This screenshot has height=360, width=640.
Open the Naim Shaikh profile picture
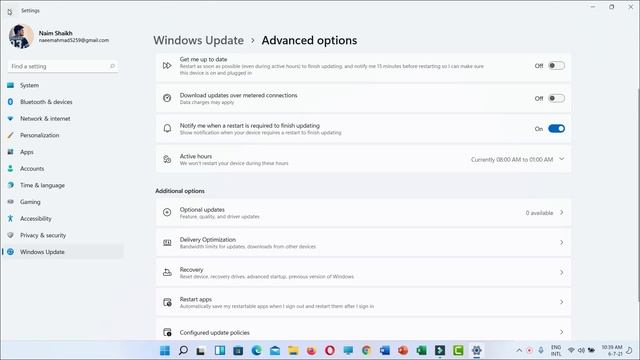pos(20,36)
